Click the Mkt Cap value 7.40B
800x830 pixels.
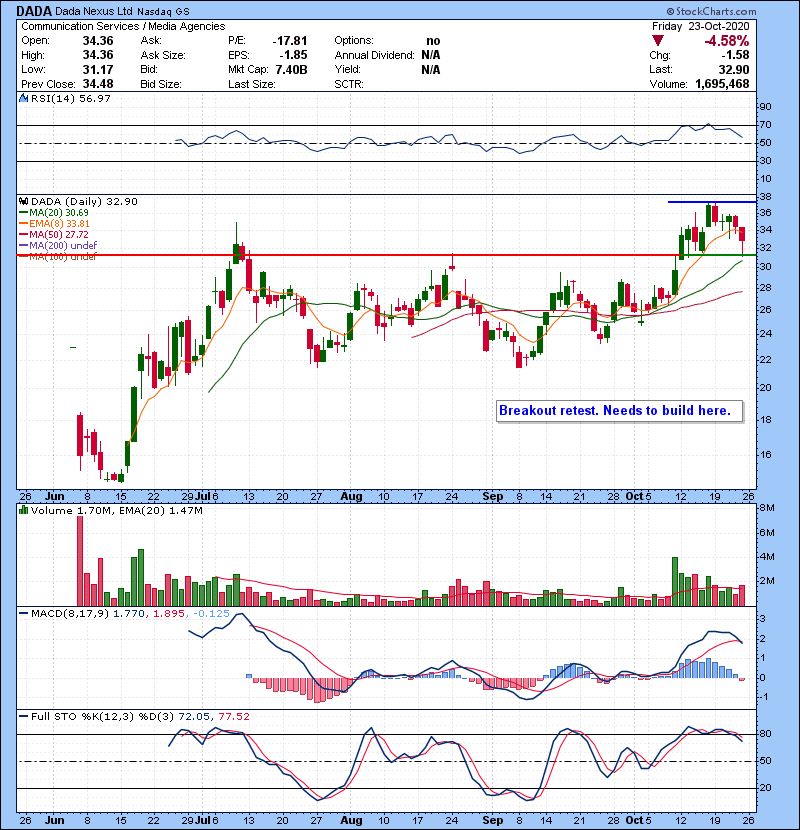(x=291, y=69)
